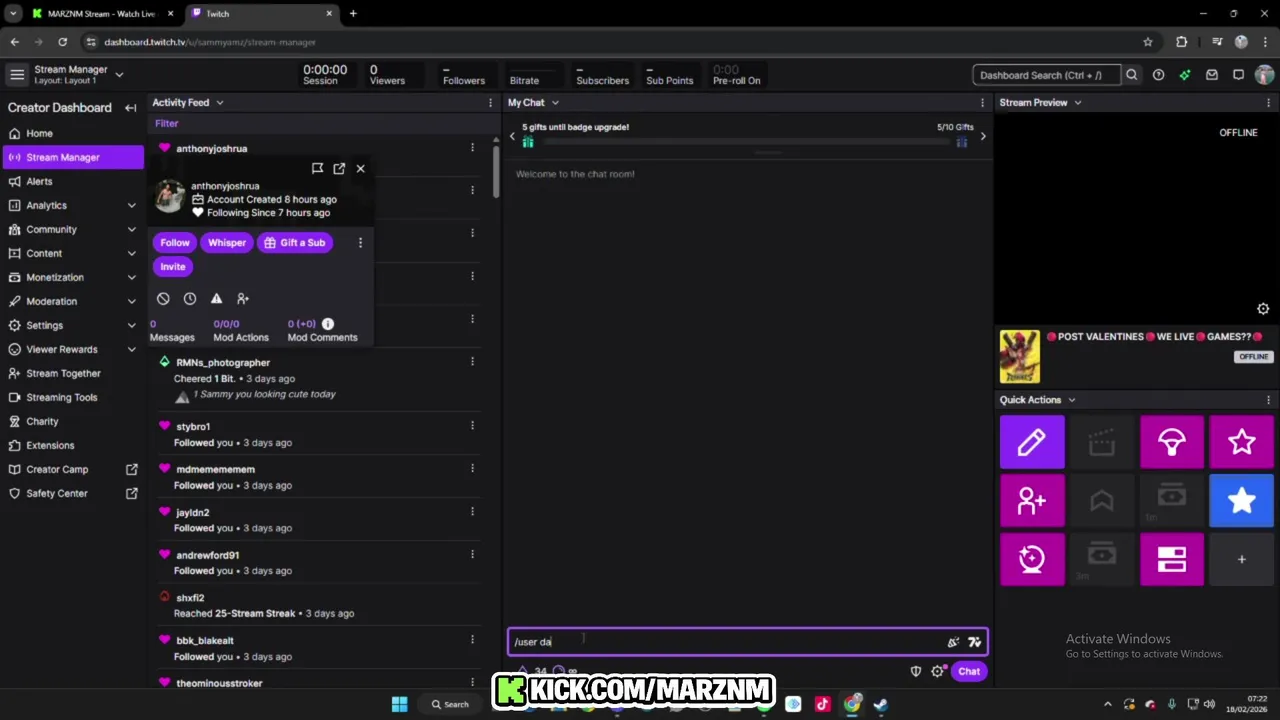The height and width of the screenshot is (720, 1280).
Task: Open Extensions in sidebar
Action: tap(72, 445)
